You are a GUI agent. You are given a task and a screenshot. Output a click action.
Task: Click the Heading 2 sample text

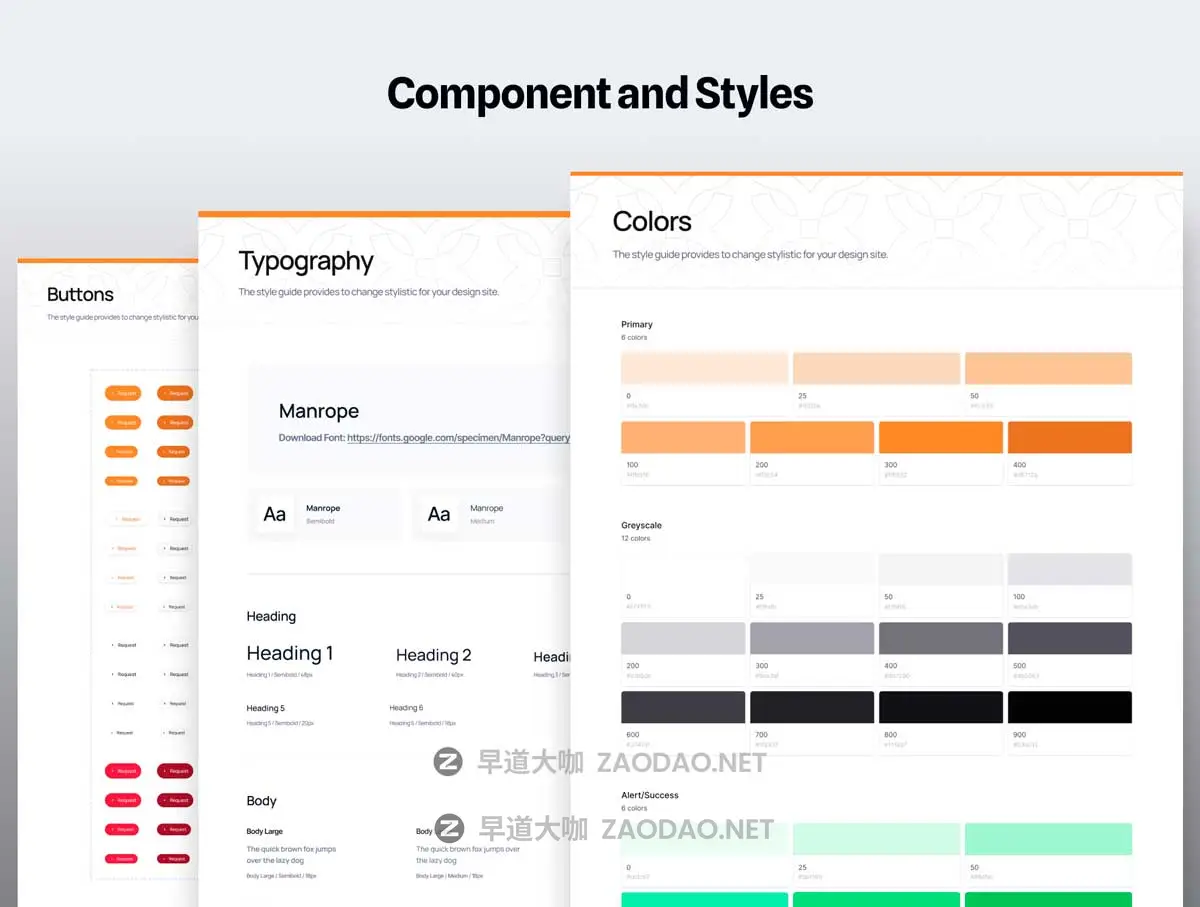tap(433, 656)
